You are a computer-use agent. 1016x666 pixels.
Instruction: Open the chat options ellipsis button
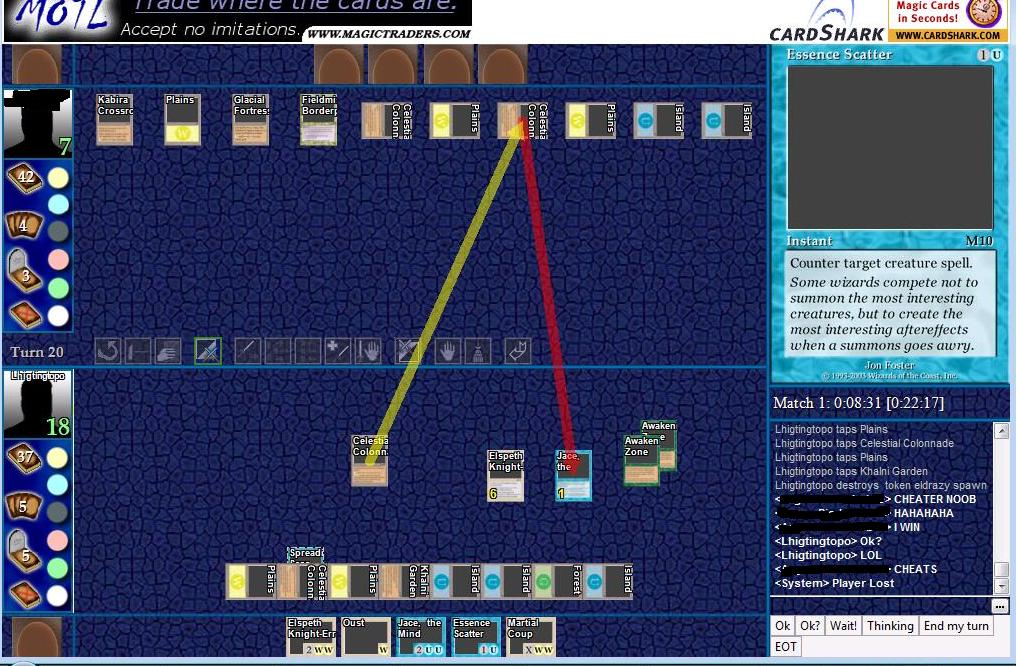(x=1000, y=606)
